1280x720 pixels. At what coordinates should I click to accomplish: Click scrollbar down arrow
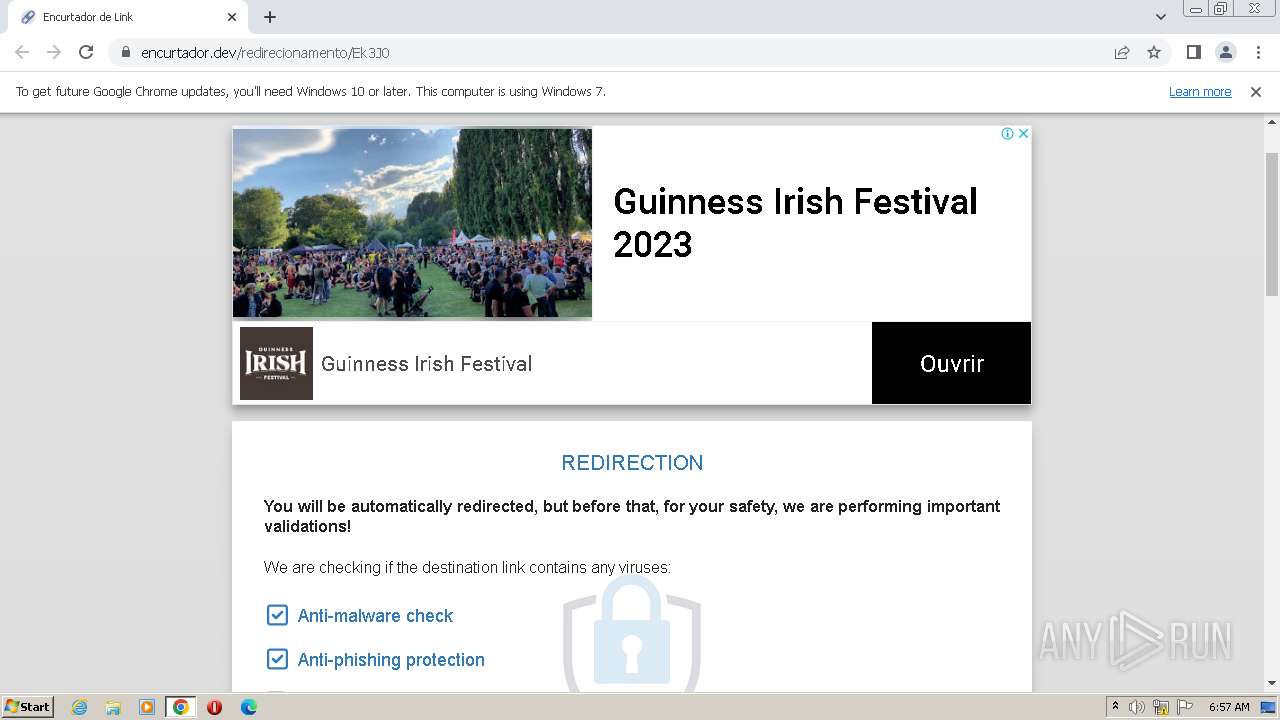pos(1272,683)
